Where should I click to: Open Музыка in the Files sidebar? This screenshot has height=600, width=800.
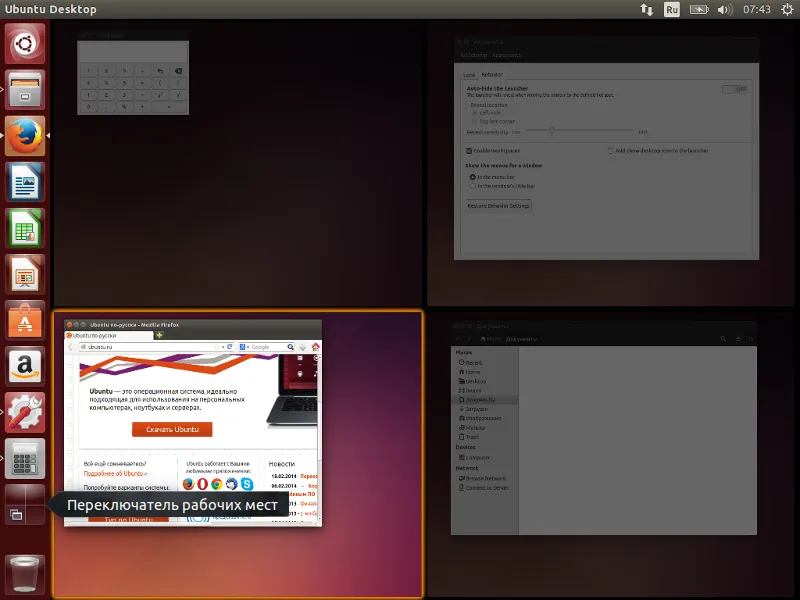pyautogui.click(x=472, y=428)
